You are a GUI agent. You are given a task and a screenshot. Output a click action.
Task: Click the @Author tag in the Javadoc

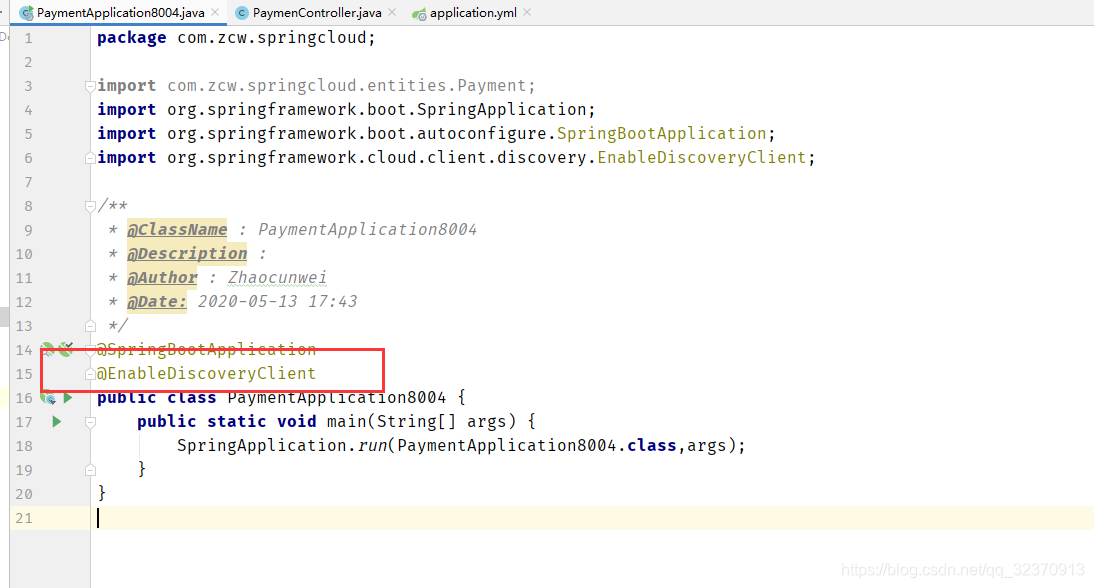pyautogui.click(x=162, y=278)
